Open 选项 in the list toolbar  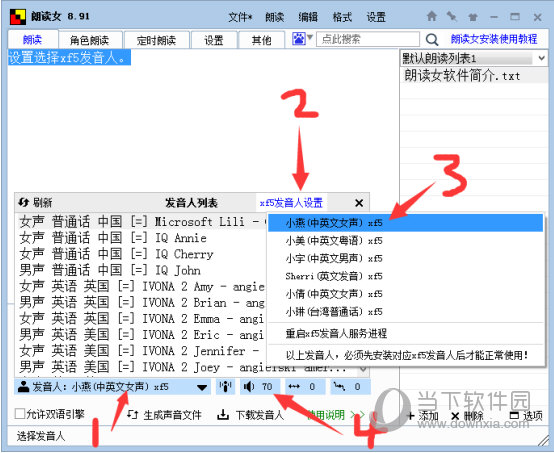tap(526, 416)
